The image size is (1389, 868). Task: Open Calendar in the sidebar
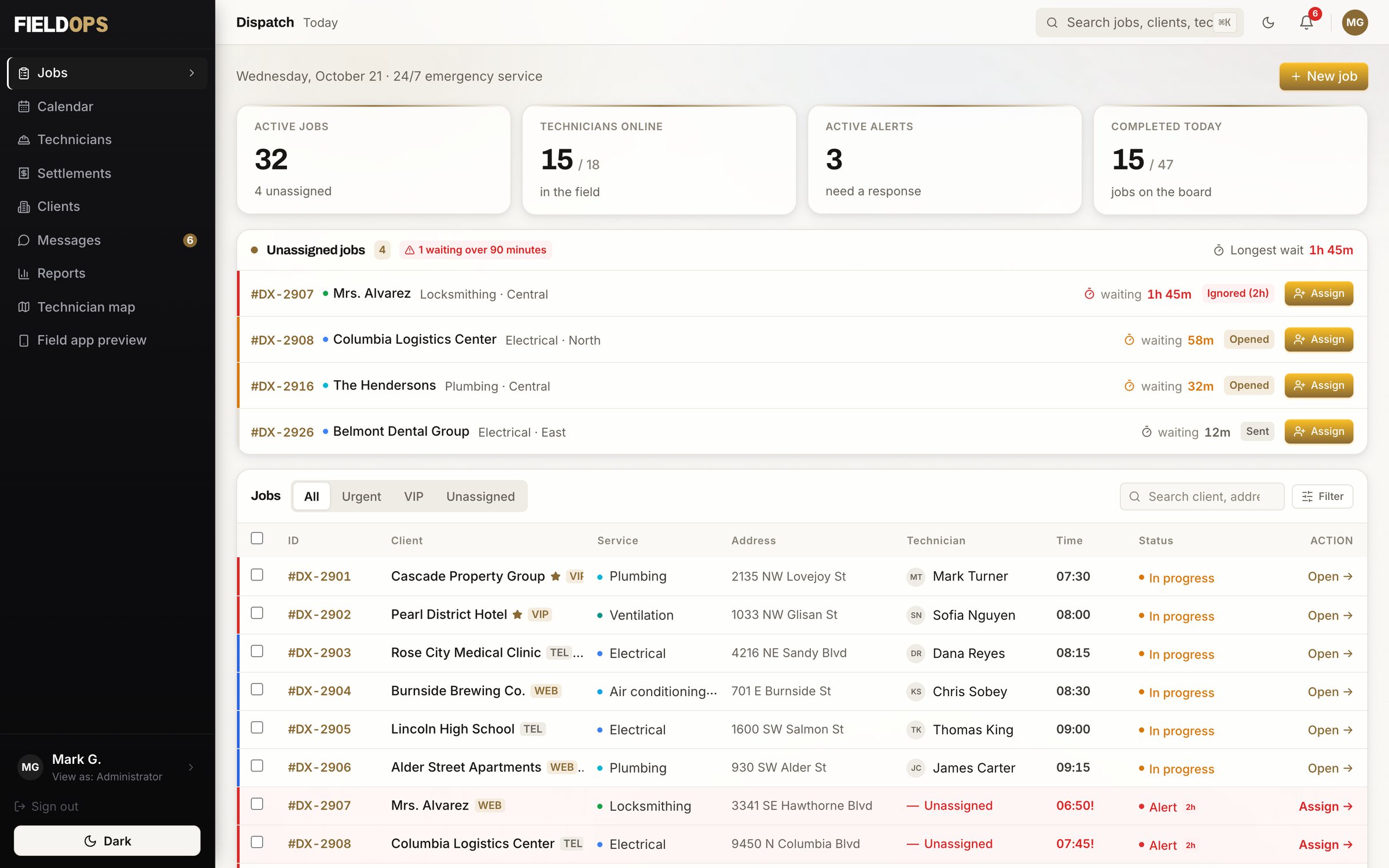(107, 106)
